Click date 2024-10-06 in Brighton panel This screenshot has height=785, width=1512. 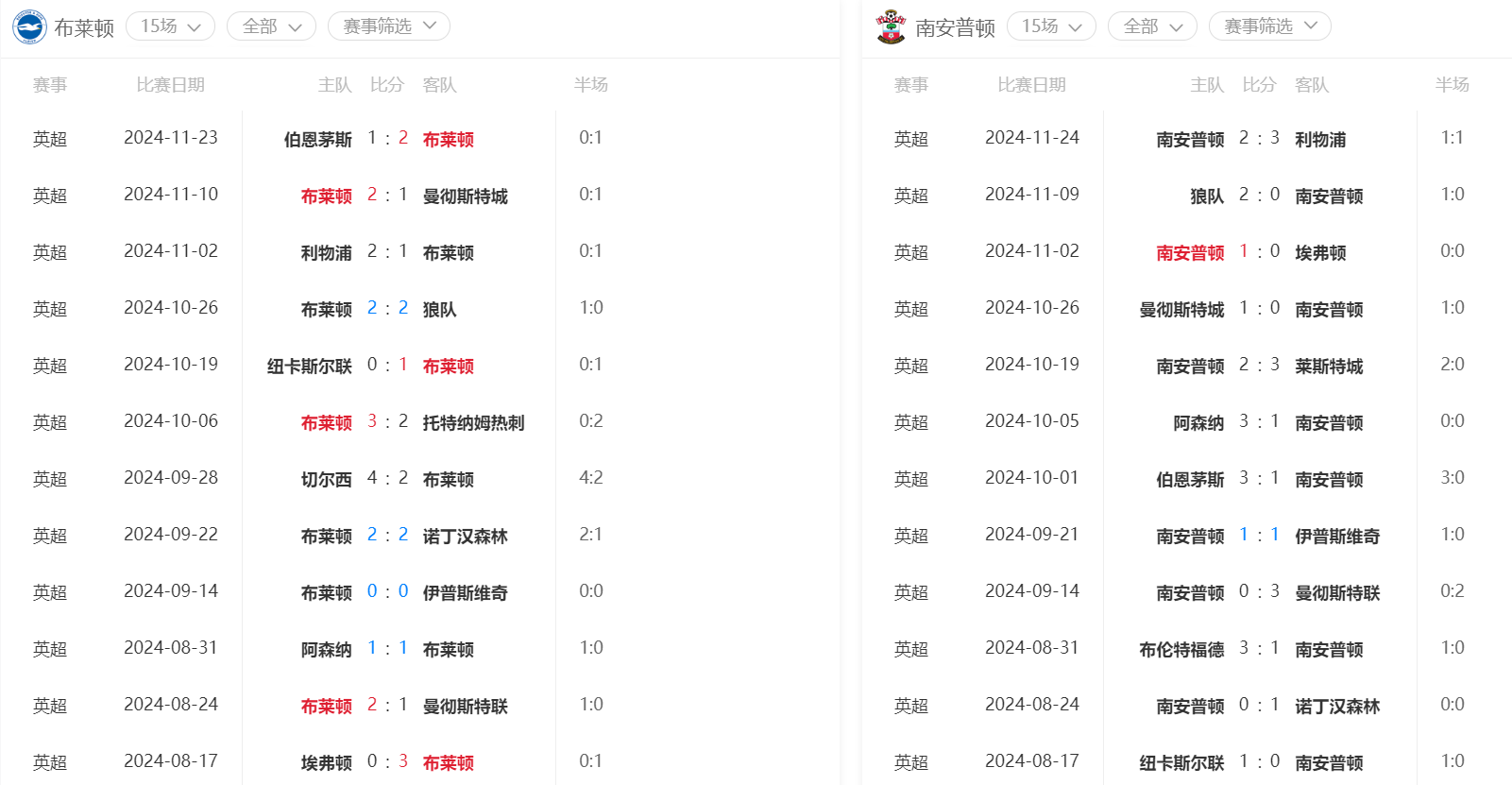[171, 421]
